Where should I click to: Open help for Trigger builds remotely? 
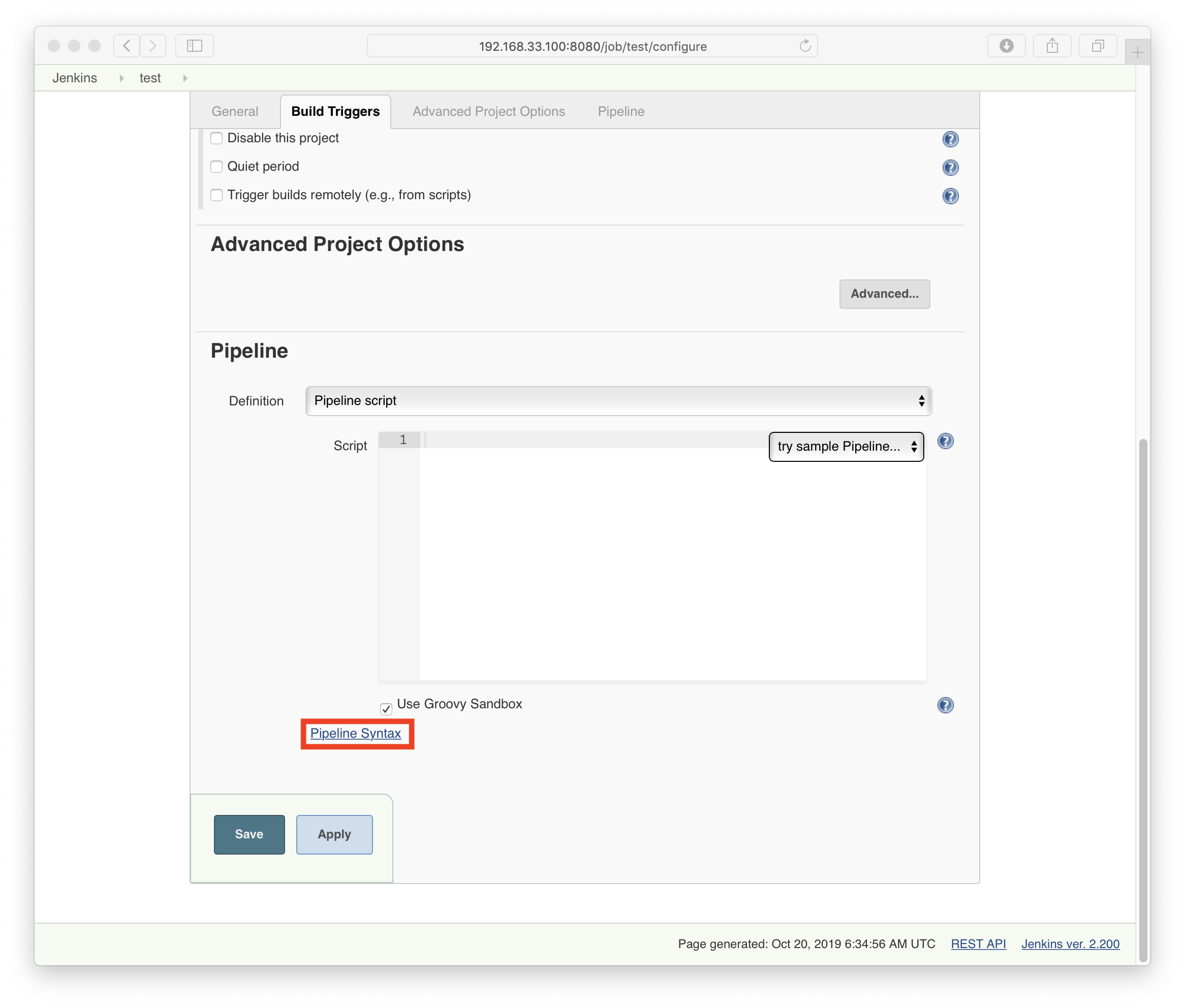(950, 196)
